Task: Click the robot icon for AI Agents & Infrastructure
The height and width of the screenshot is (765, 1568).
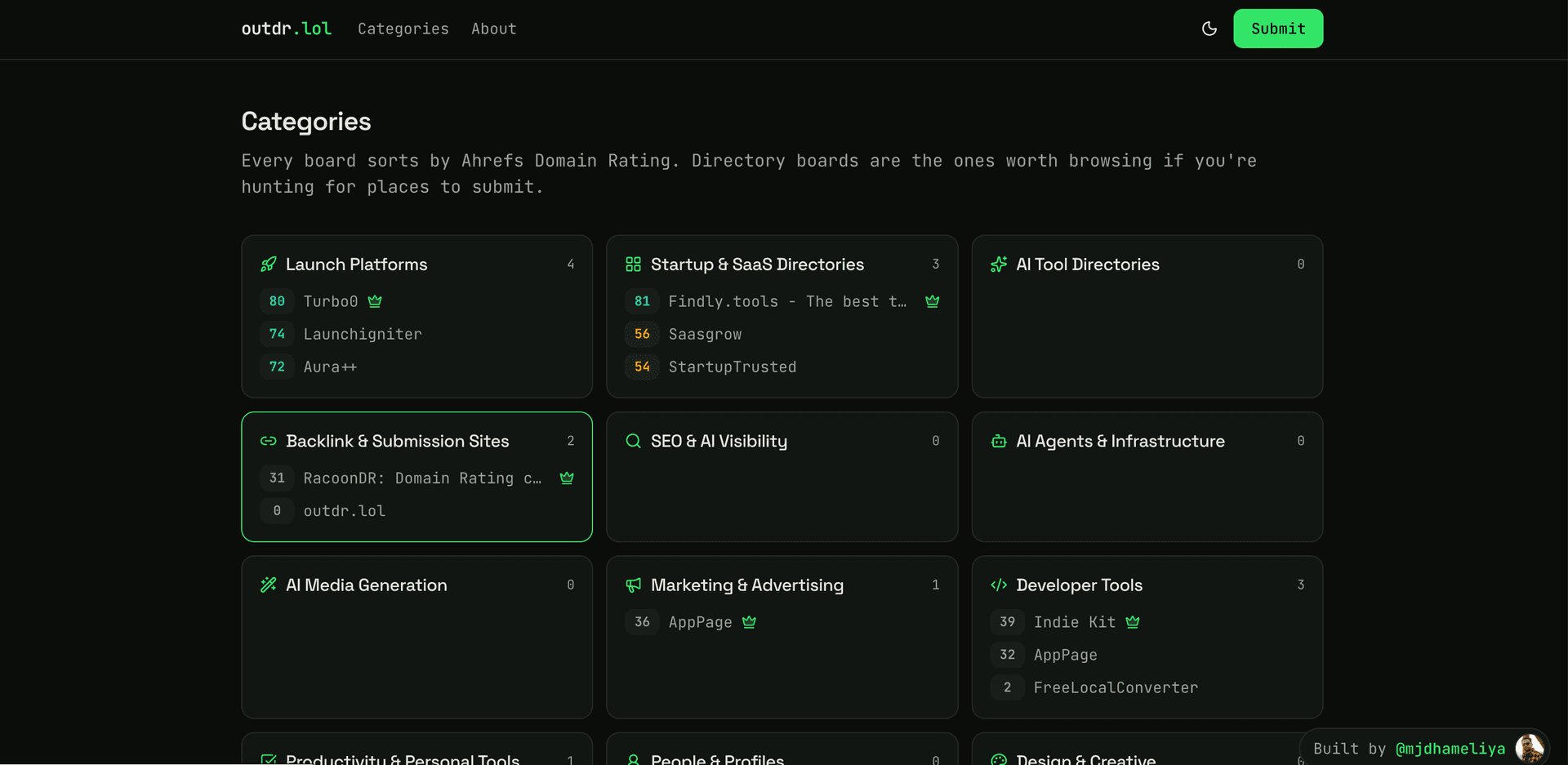Action: tap(999, 441)
